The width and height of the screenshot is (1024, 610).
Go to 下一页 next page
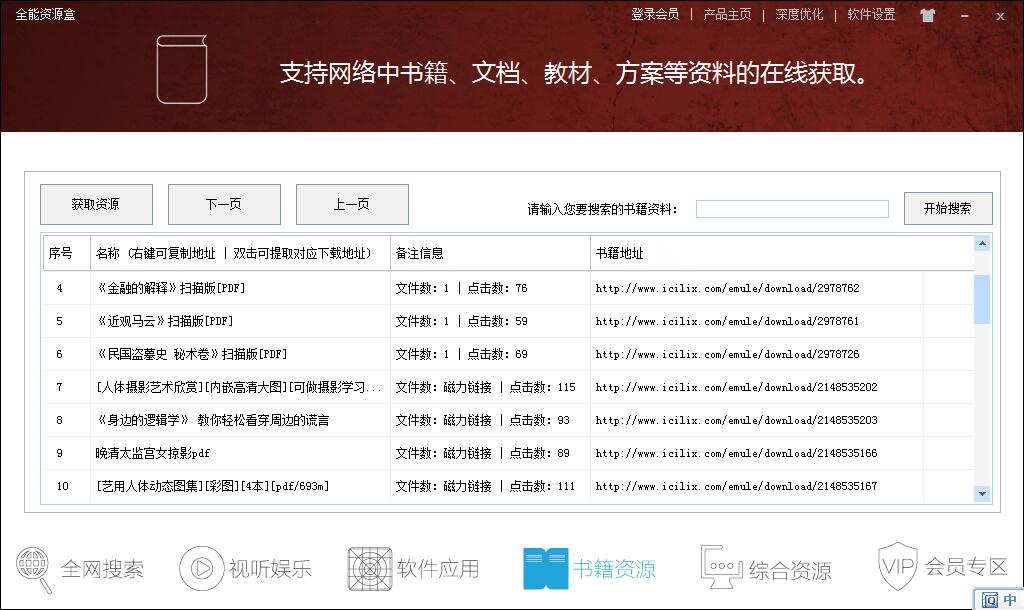(223, 204)
